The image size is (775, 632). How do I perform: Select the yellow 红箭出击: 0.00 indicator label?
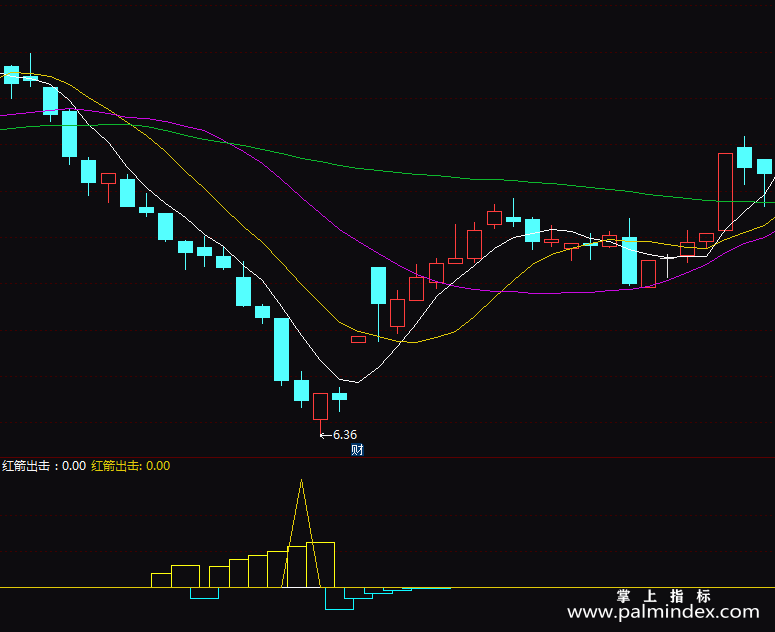[x=130, y=466]
